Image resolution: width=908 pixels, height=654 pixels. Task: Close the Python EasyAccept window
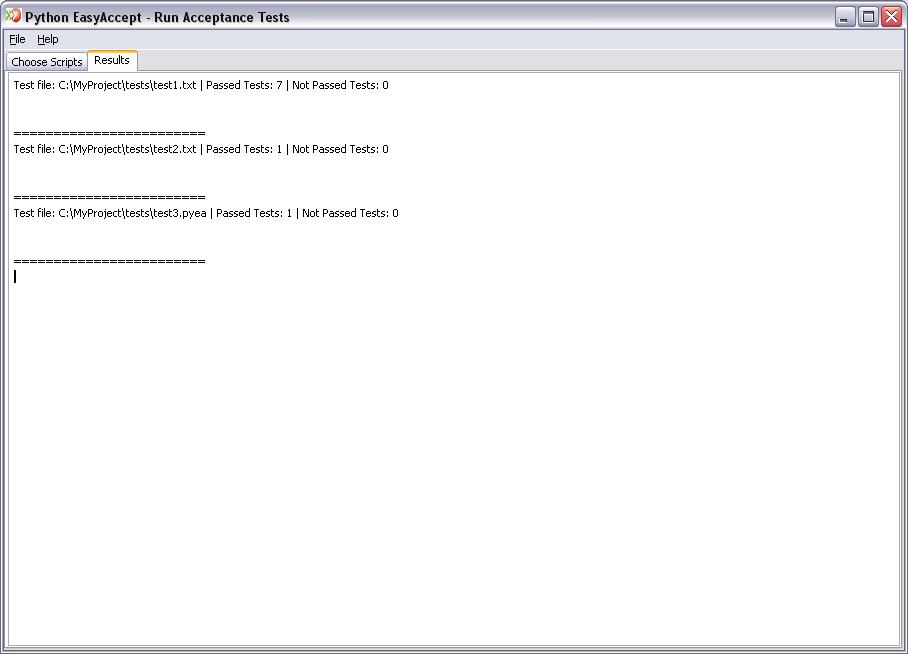pos(891,16)
